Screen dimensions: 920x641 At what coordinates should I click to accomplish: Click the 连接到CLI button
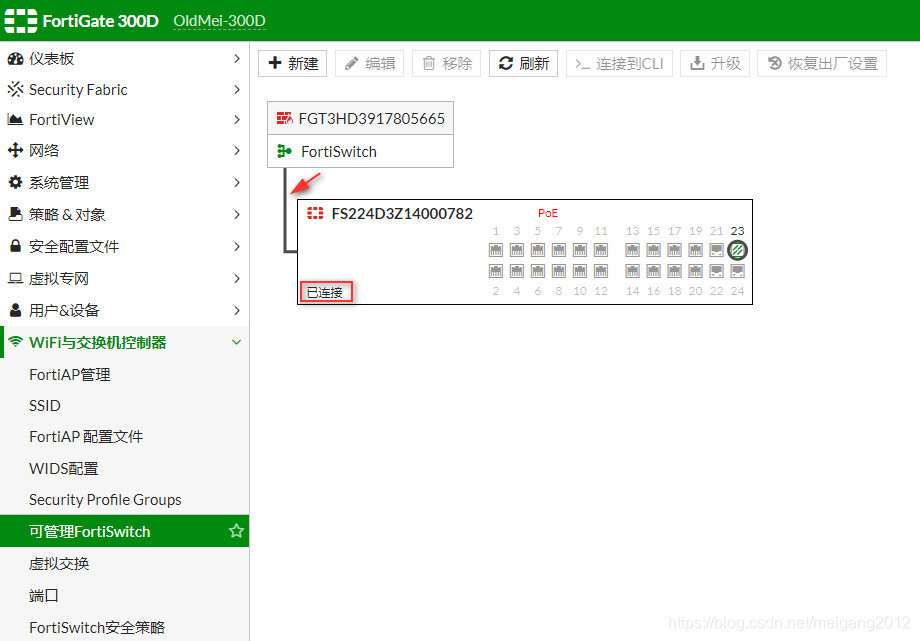[x=619, y=63]
